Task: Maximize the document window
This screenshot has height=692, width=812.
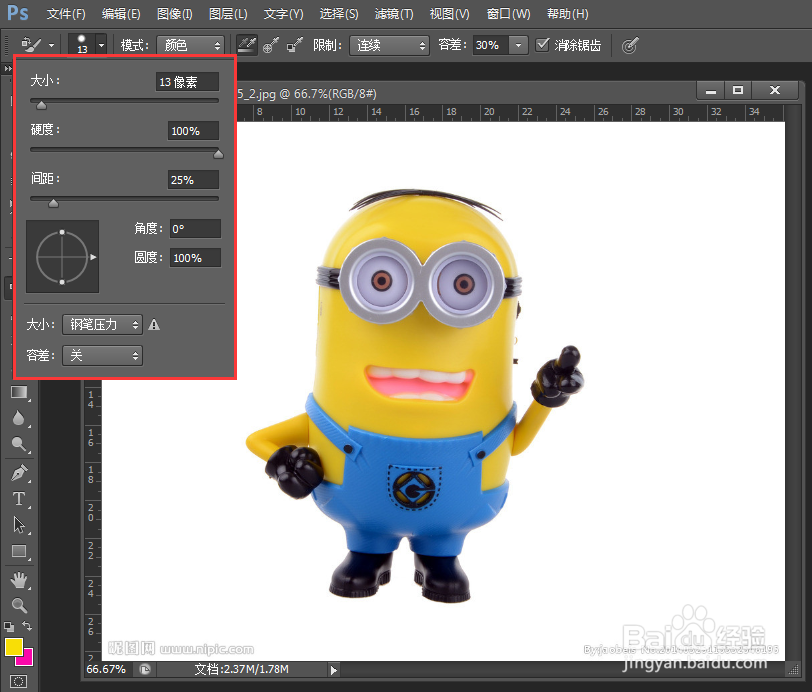Action: pyautogui.click(x=738, y=91)
